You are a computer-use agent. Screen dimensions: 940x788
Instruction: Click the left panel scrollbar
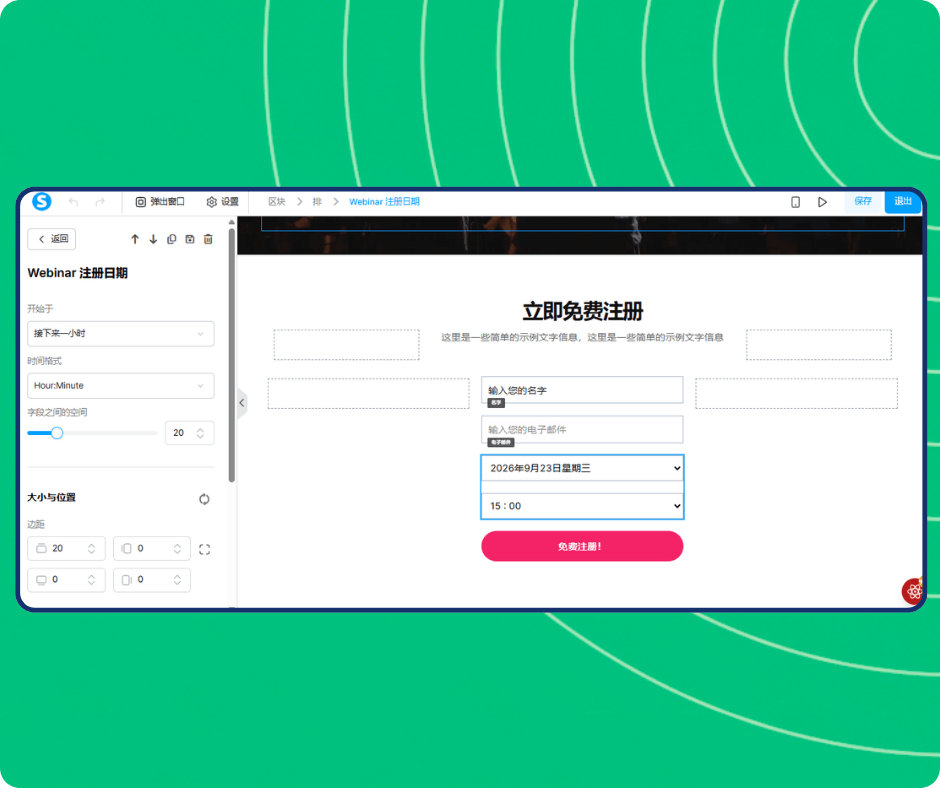point(231,354)
